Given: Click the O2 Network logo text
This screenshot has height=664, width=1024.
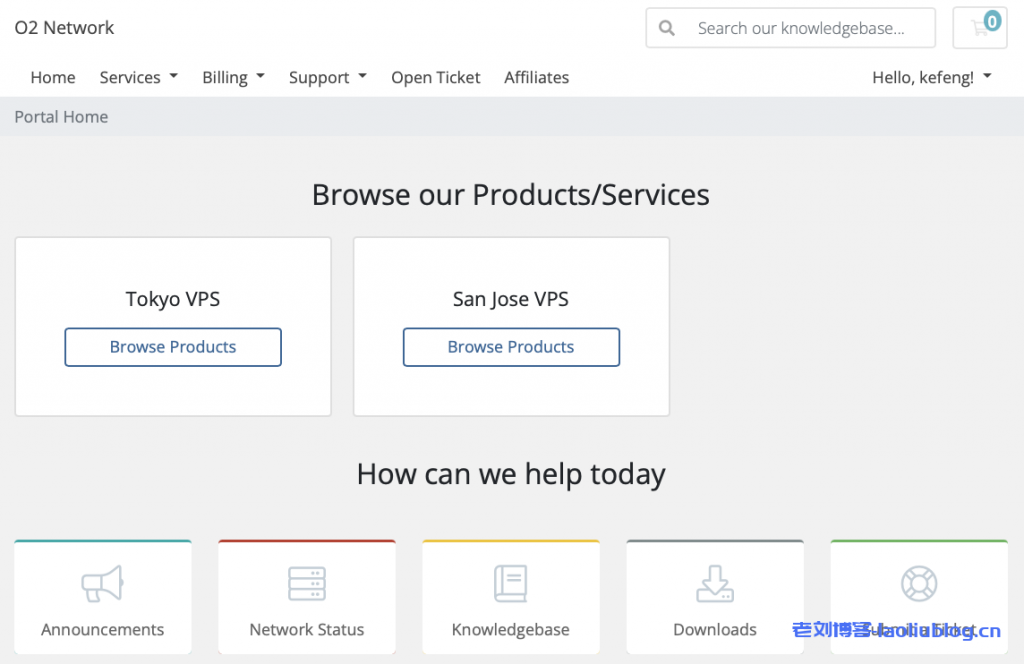Looking at the screenshot, I should [x=64, y=28].
